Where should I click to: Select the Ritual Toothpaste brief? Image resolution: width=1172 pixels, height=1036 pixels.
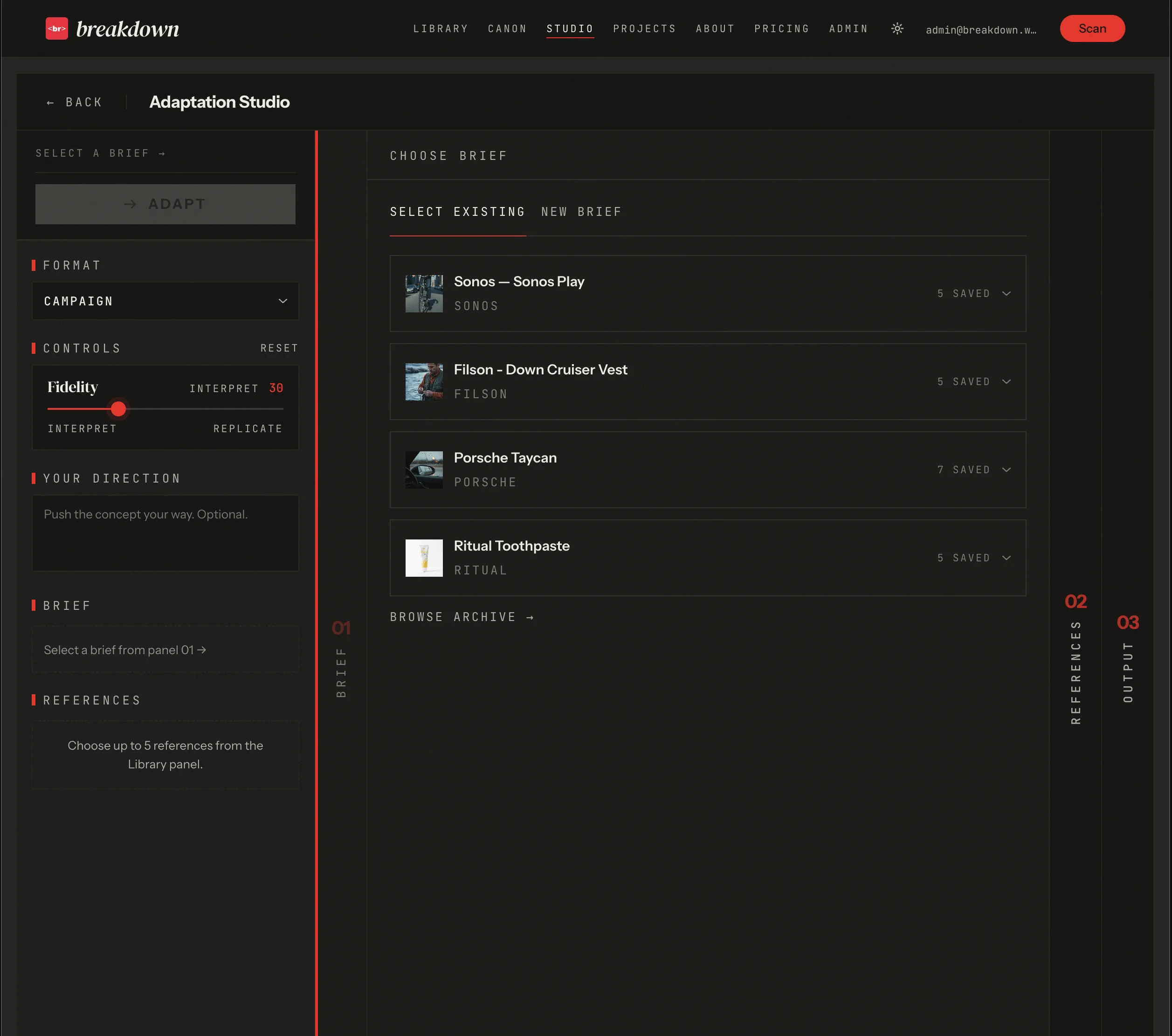pyautogui.click(x=708, y=559)
